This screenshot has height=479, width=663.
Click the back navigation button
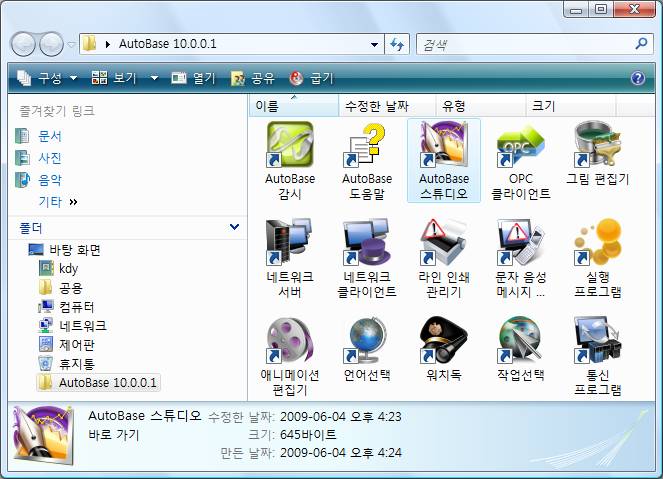(23, 44)
